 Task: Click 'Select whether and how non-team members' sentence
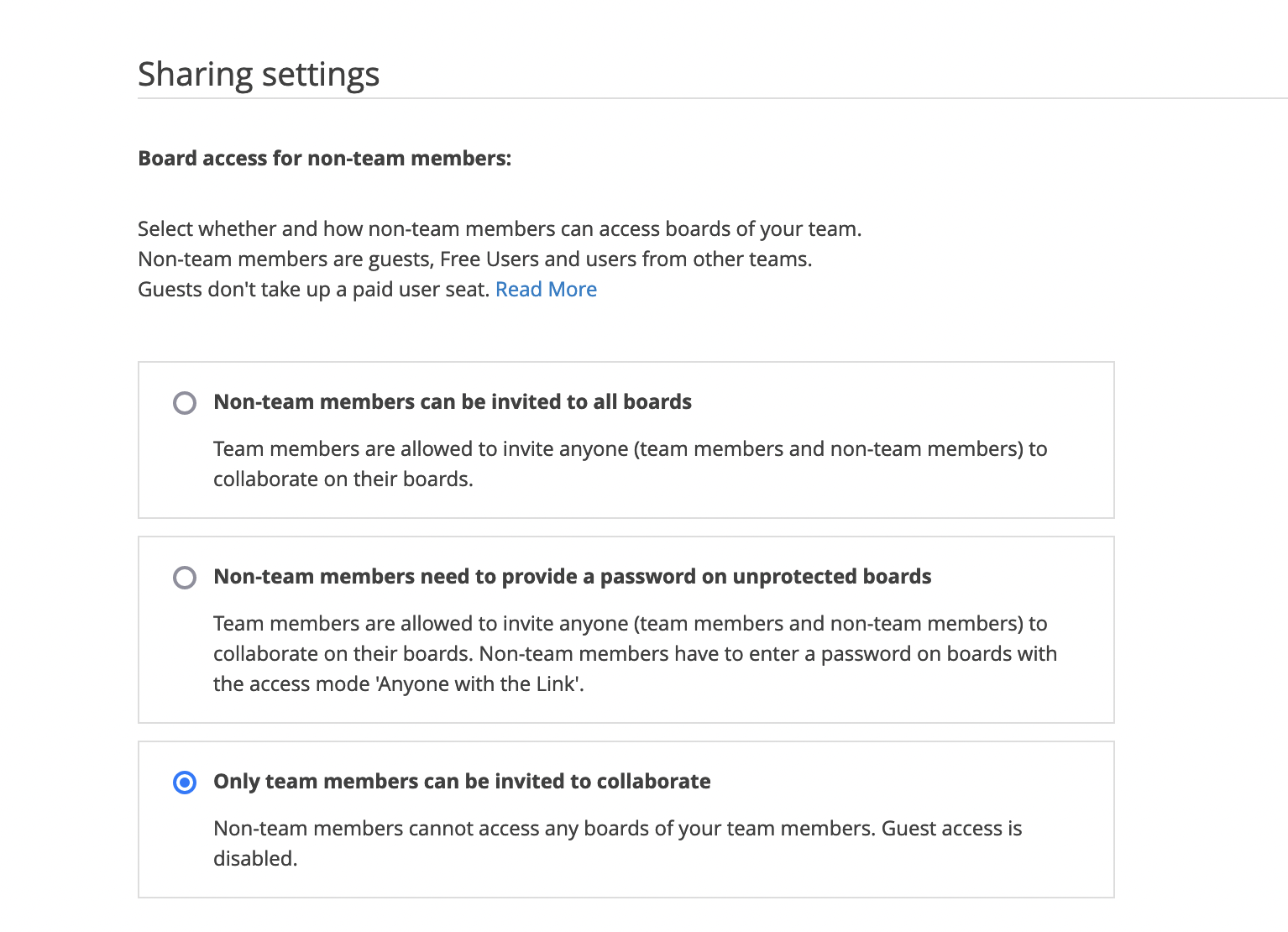tap(500, 229)
